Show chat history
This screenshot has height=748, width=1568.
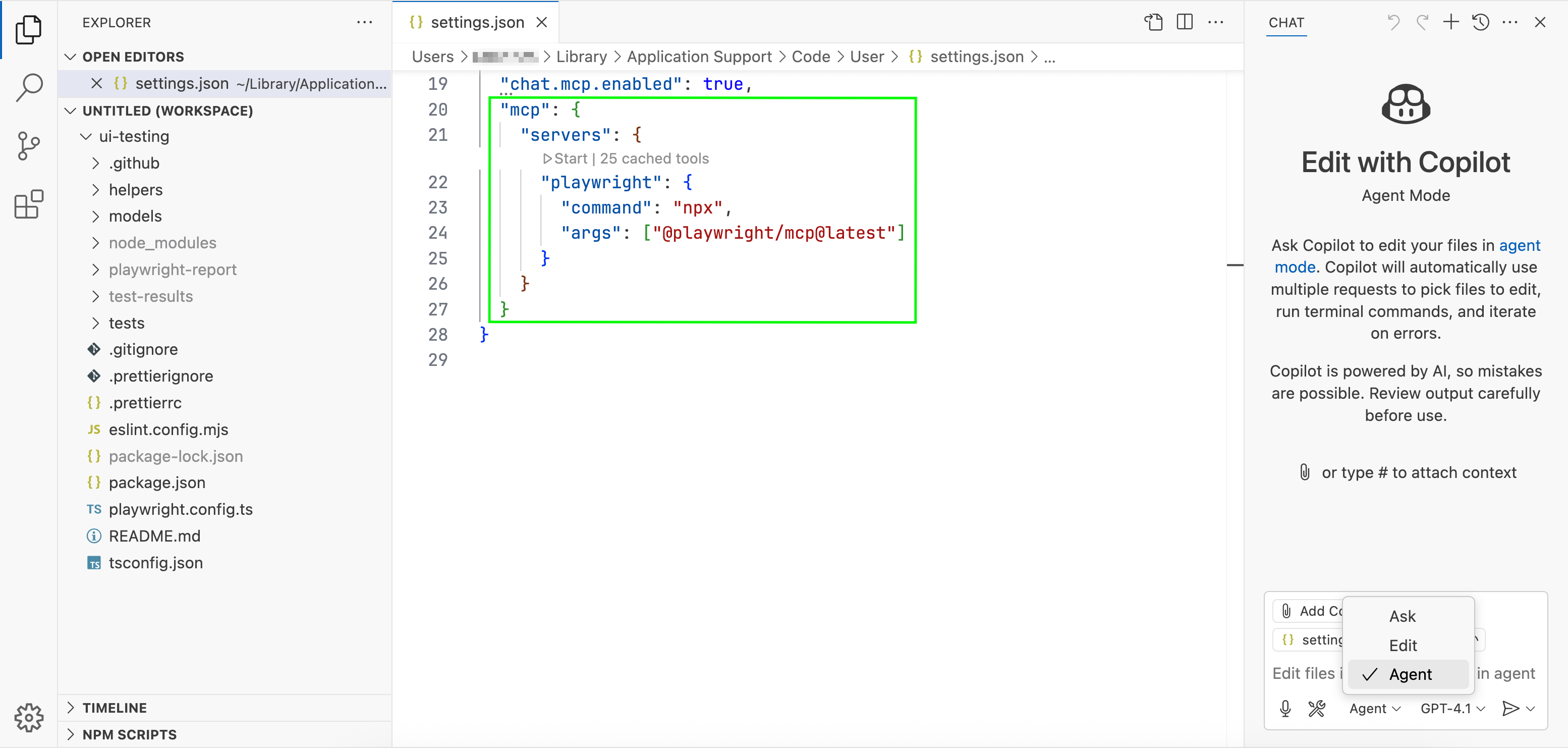[x=1480, y=23]
